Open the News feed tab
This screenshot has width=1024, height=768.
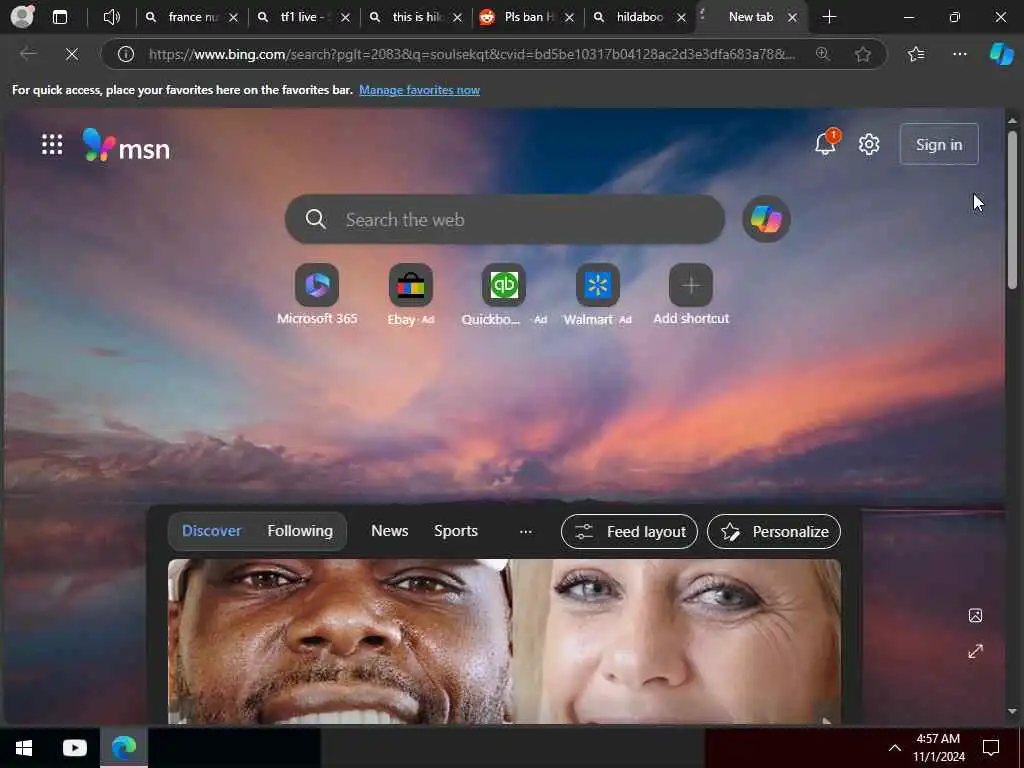coord(389,531)
